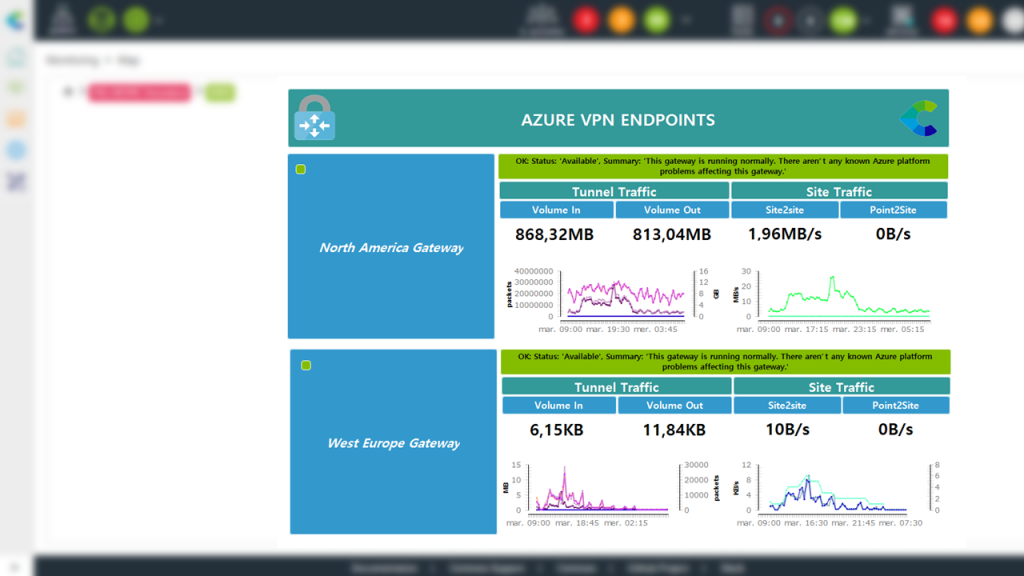
Task: Click West Europe Tunnel Traffic header
Action: [x=616, y=387]
